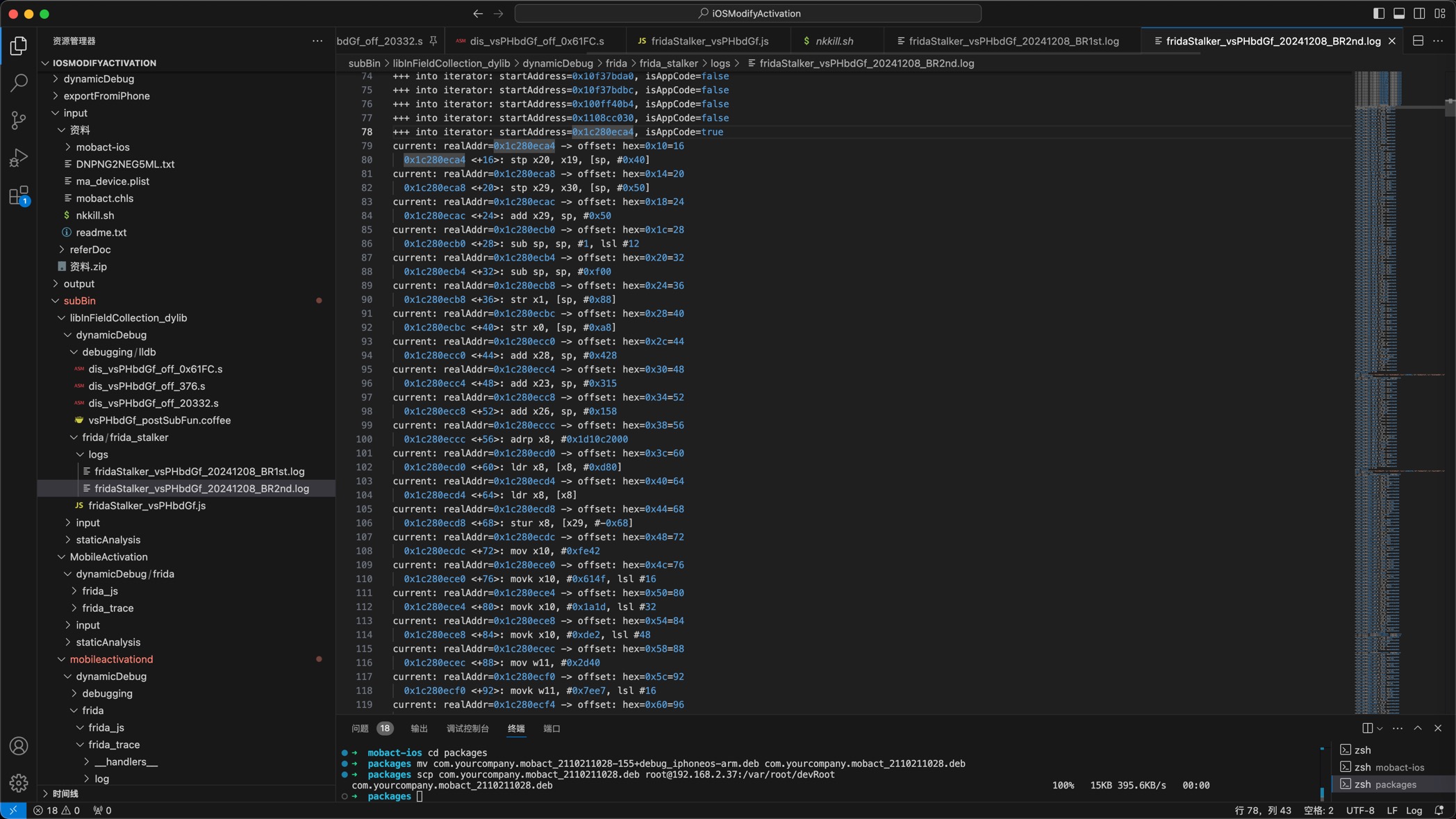Switch to the 输出 output panel tab
Screen dimensions: 1456x819
pos(419,729)
